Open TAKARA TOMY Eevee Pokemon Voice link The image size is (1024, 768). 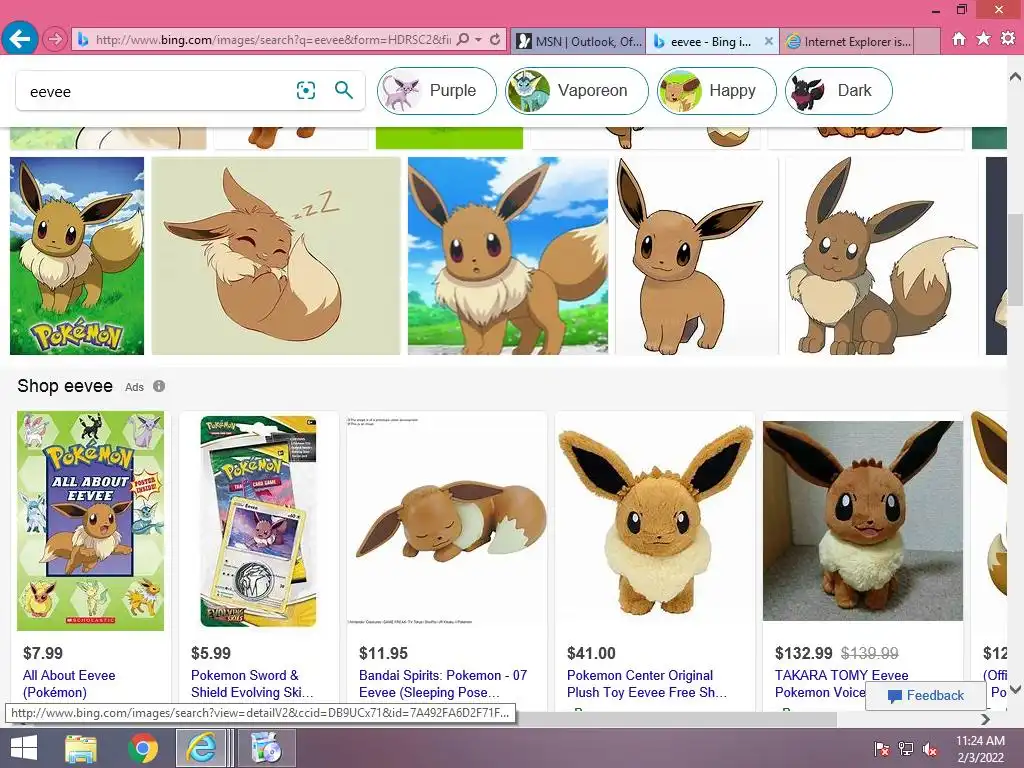coord(841,684)
